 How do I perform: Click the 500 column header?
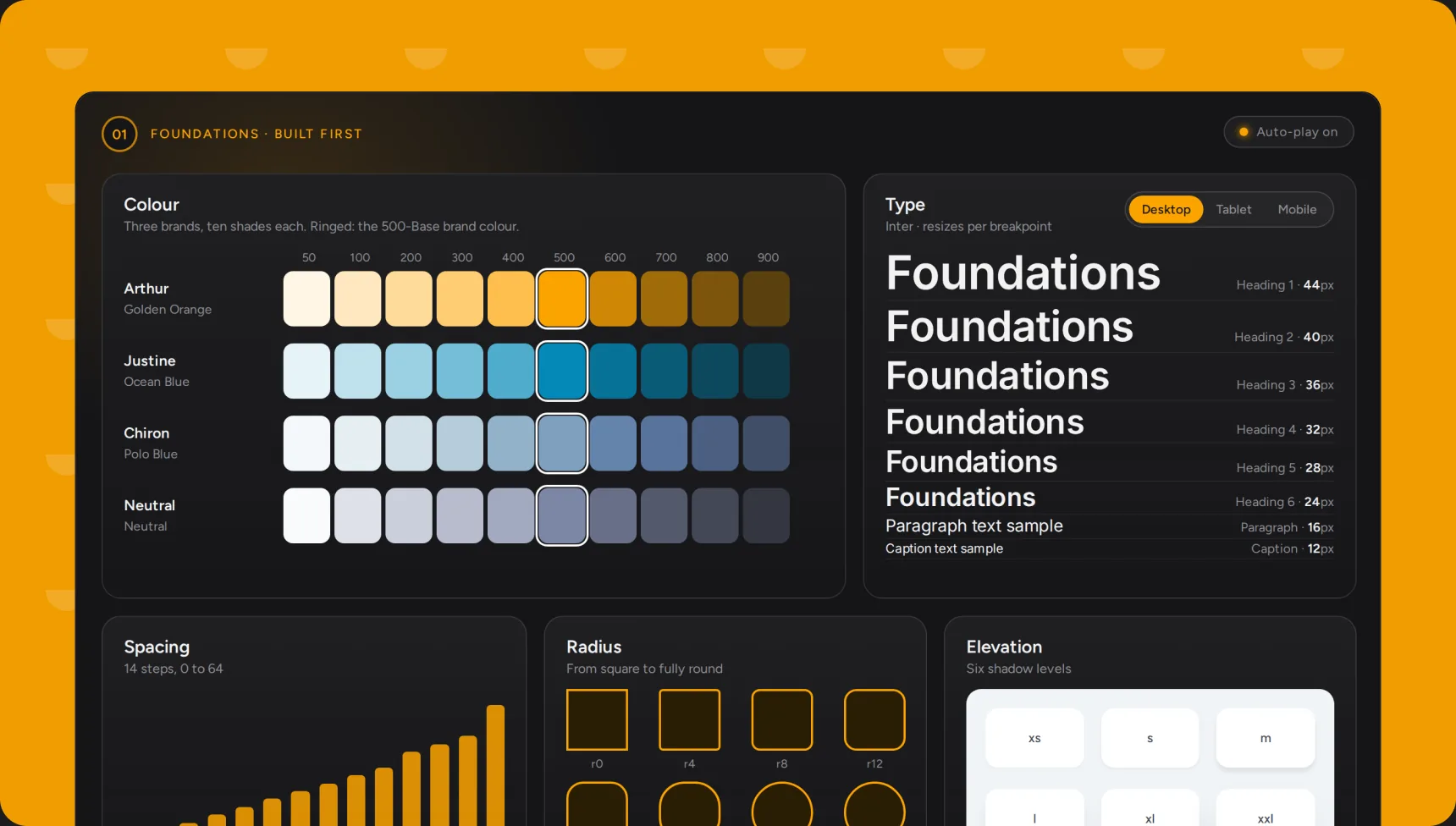point(564,257)
